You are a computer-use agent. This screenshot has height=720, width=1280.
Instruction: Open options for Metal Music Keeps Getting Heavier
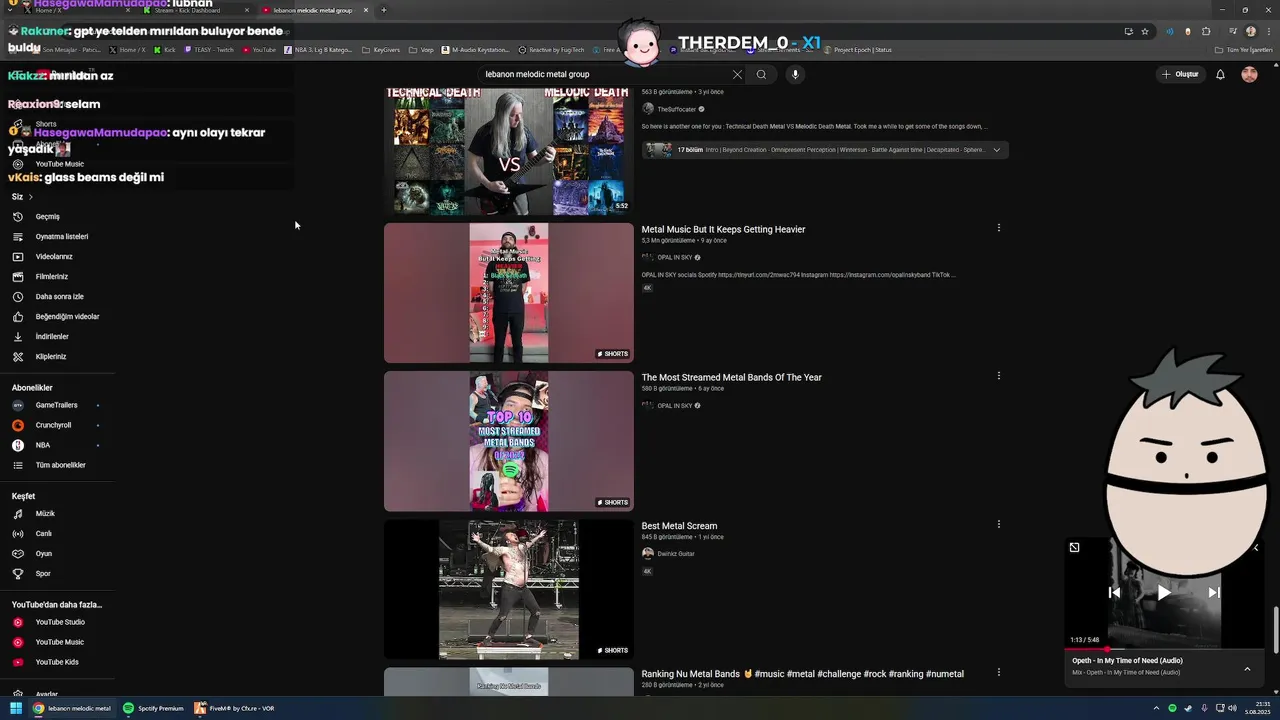[x=998, y=228]
